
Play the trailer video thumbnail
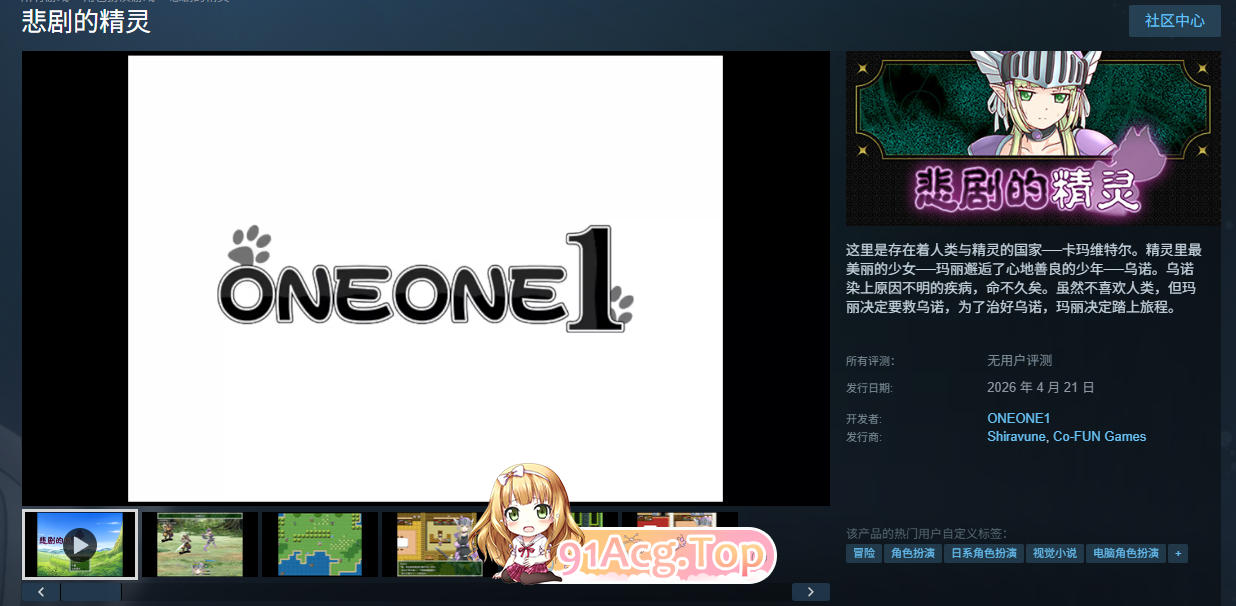80,544
